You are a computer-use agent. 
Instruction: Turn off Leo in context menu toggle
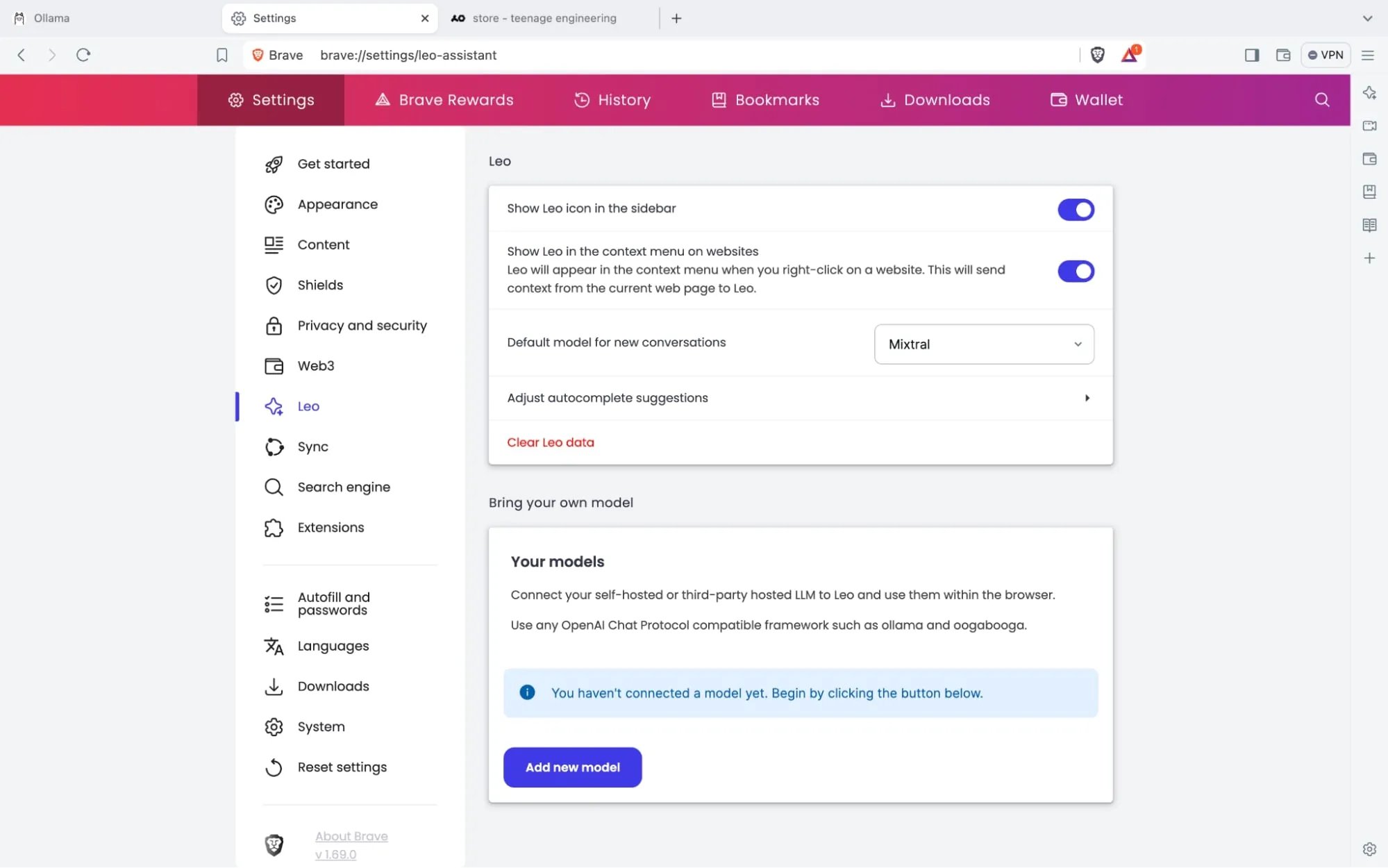(1076, 271)
